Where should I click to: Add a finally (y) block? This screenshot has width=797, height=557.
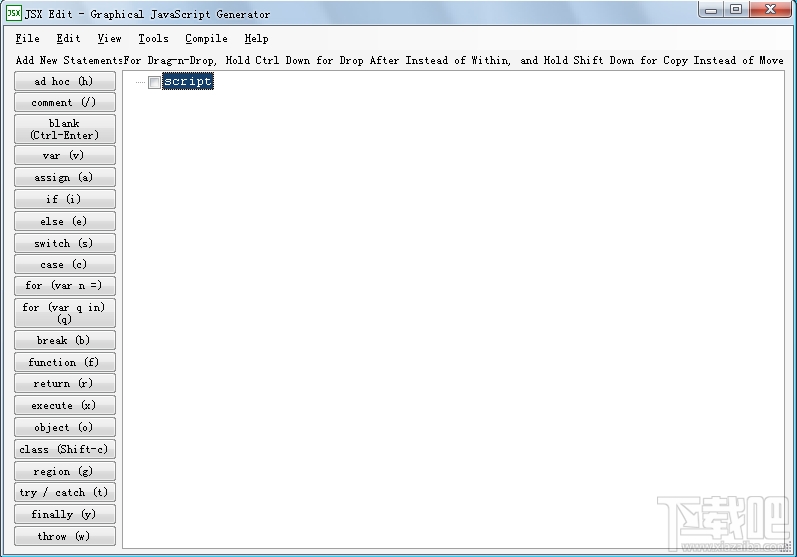point(65,514)
